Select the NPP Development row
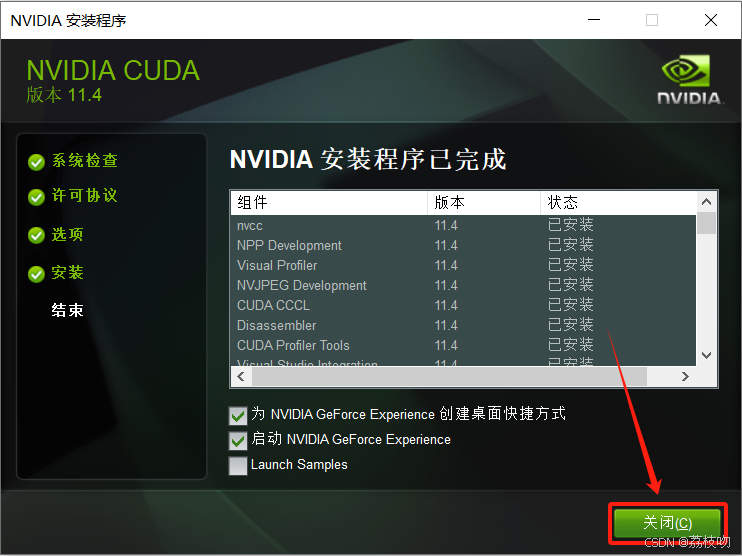Image resolution: width=742 pixels, height=556 pixels. coord(464,245)
